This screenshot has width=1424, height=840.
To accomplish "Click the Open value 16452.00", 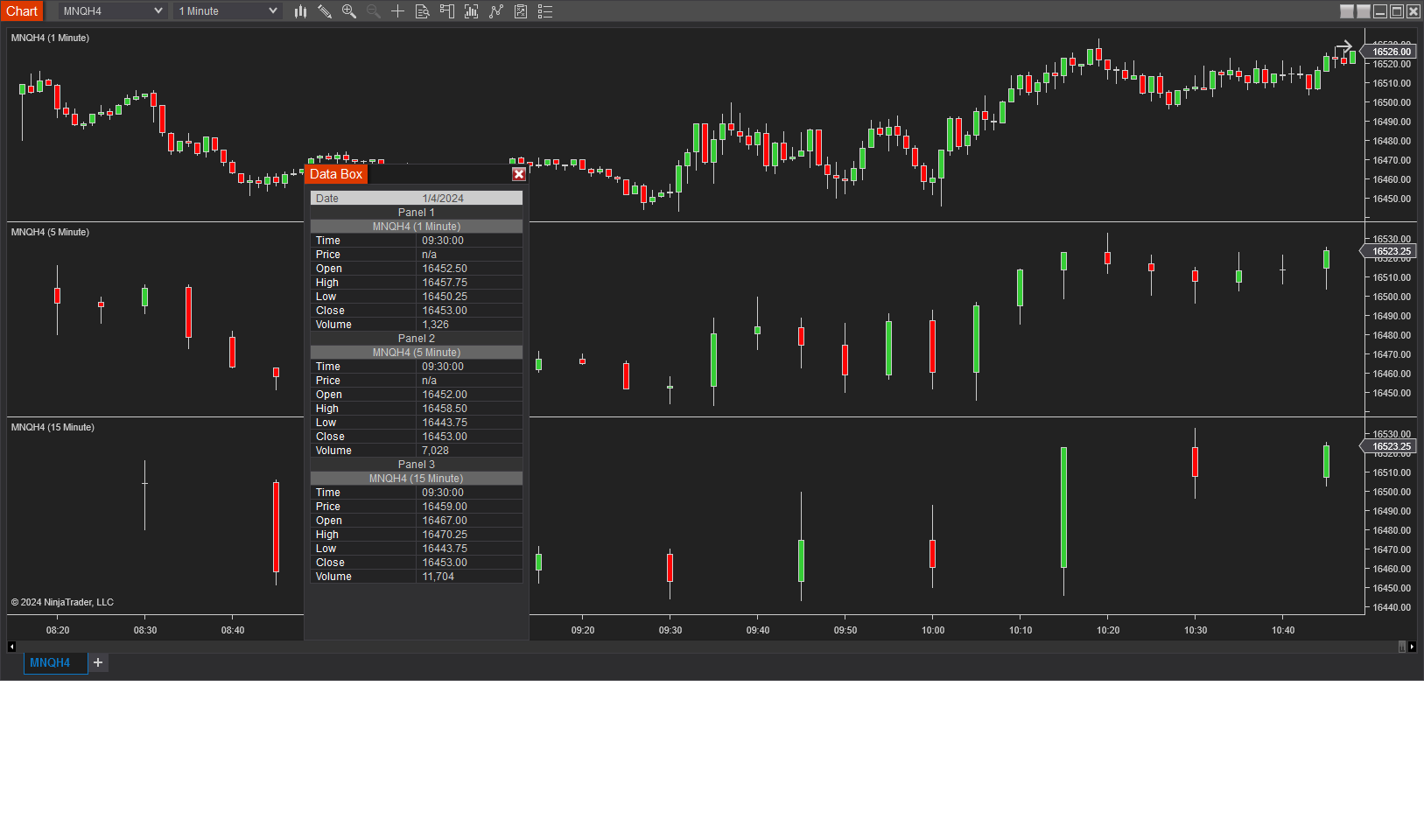I will point(445,395).
